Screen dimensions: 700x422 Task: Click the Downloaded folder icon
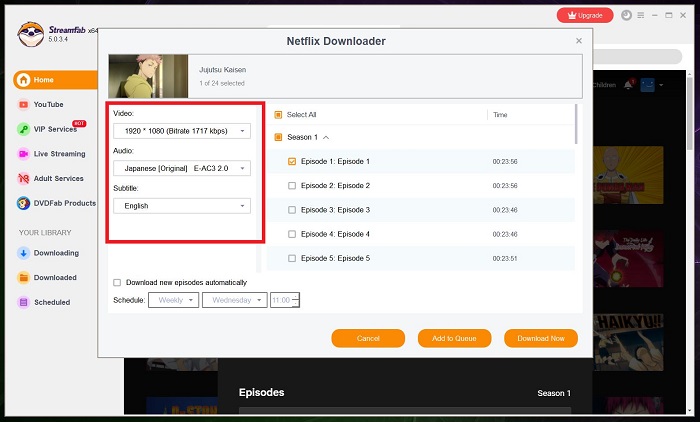tap(23, 277)
